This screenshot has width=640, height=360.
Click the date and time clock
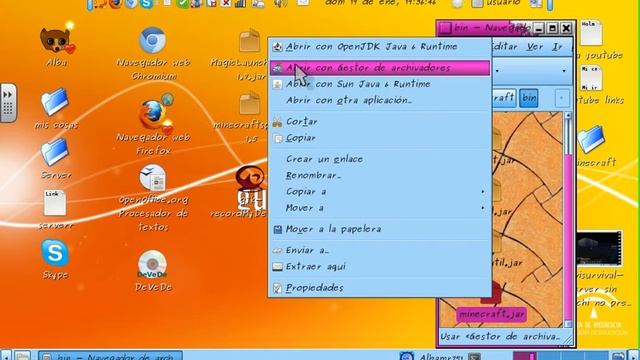[380, 3]
